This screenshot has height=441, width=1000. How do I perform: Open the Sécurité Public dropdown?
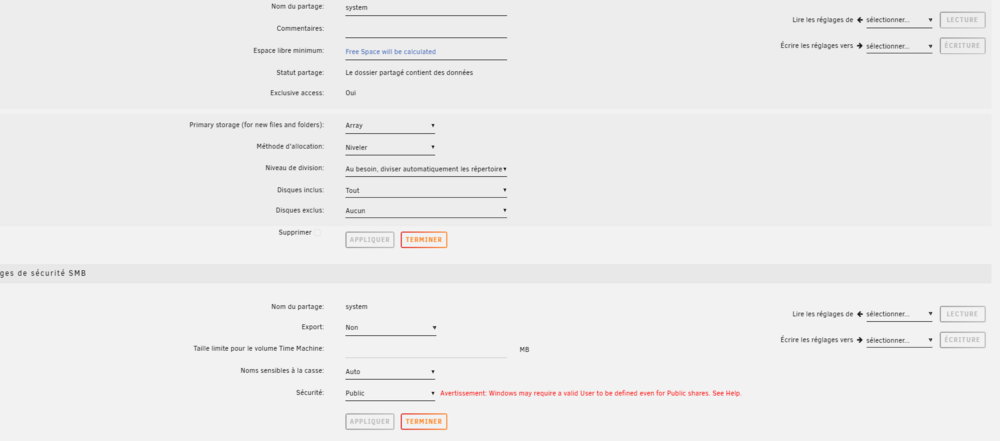point(390,394)
